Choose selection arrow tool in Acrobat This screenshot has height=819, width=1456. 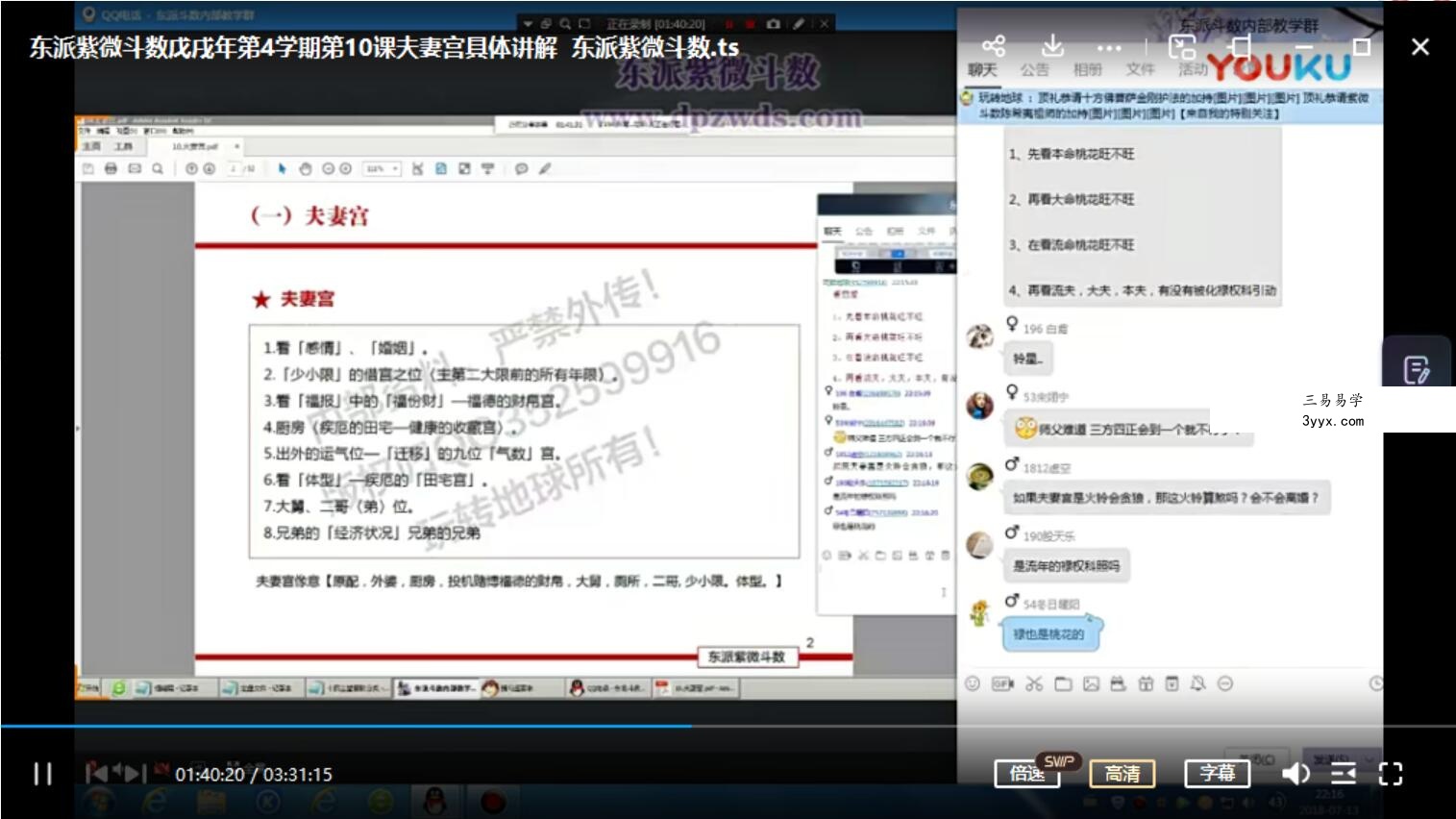tap(282, 168)
